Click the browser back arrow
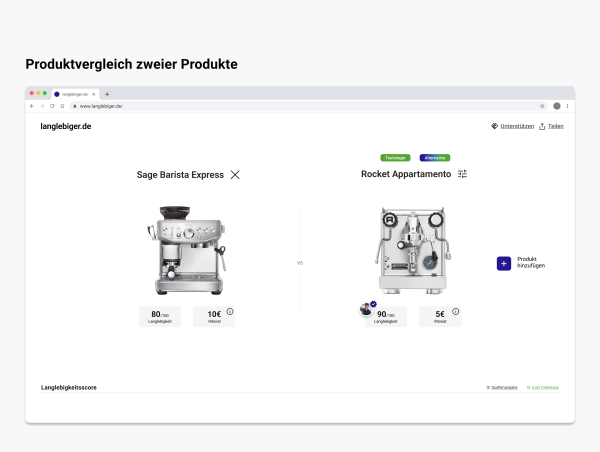This screenshot has width=600, height=452. (32, 105)
